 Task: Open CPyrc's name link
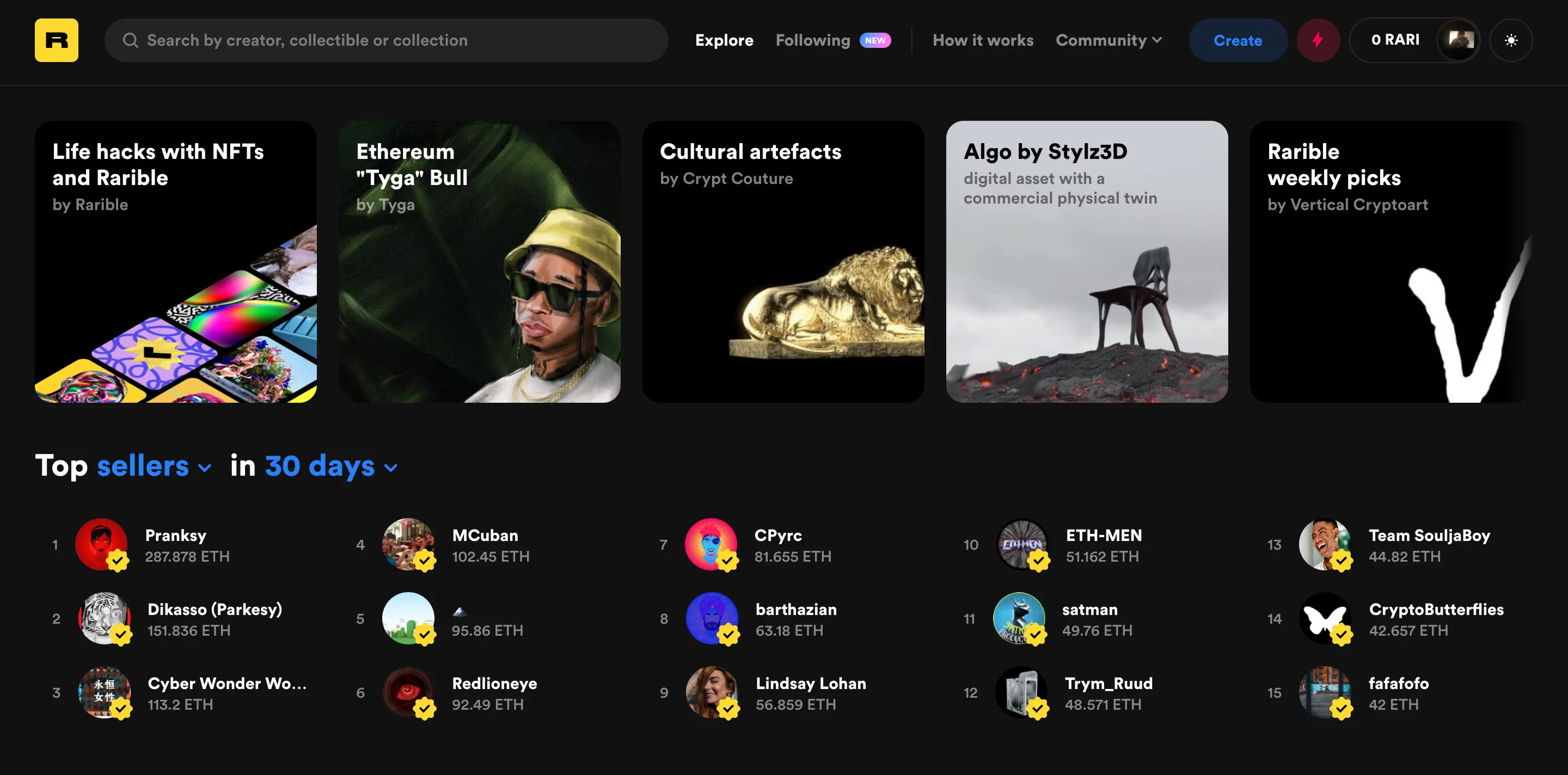(778, 536)
